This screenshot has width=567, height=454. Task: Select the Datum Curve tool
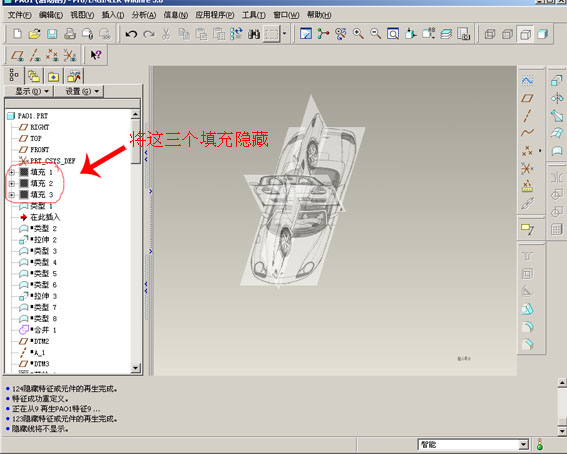(x=527, y=133)
